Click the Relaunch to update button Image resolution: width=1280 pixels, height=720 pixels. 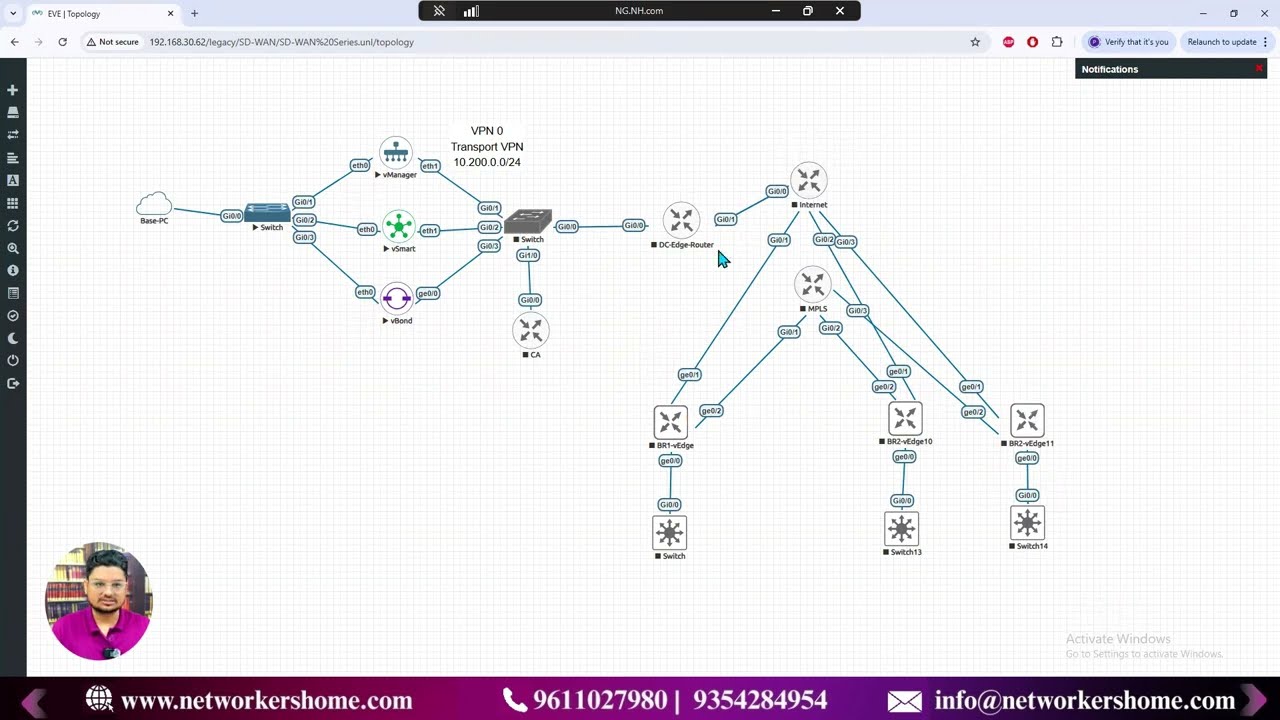(x=1221, y=42)
